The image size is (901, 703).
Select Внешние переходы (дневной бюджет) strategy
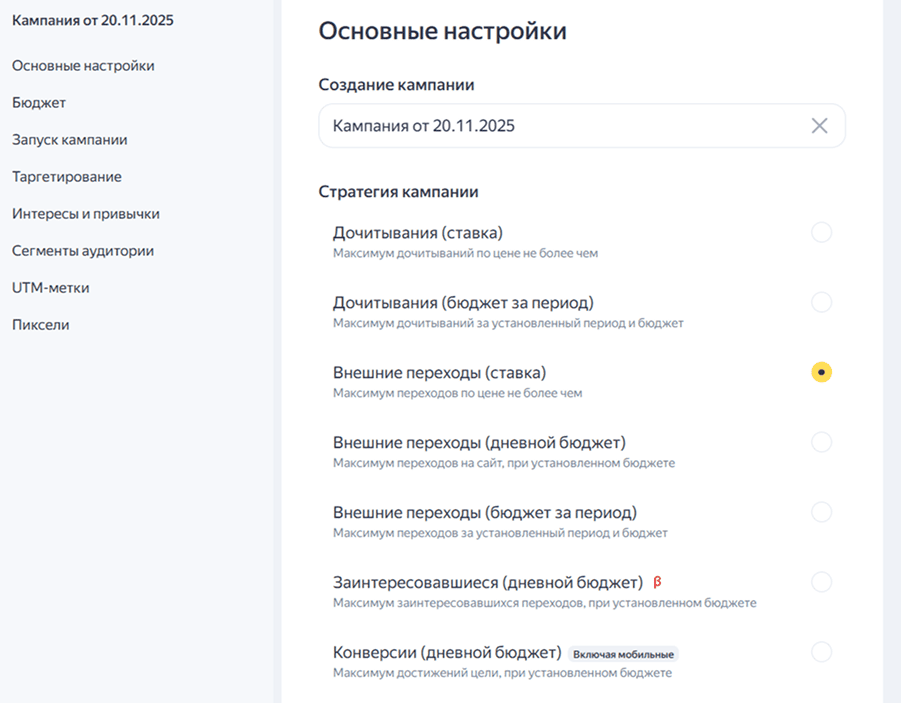coord(822,441)
